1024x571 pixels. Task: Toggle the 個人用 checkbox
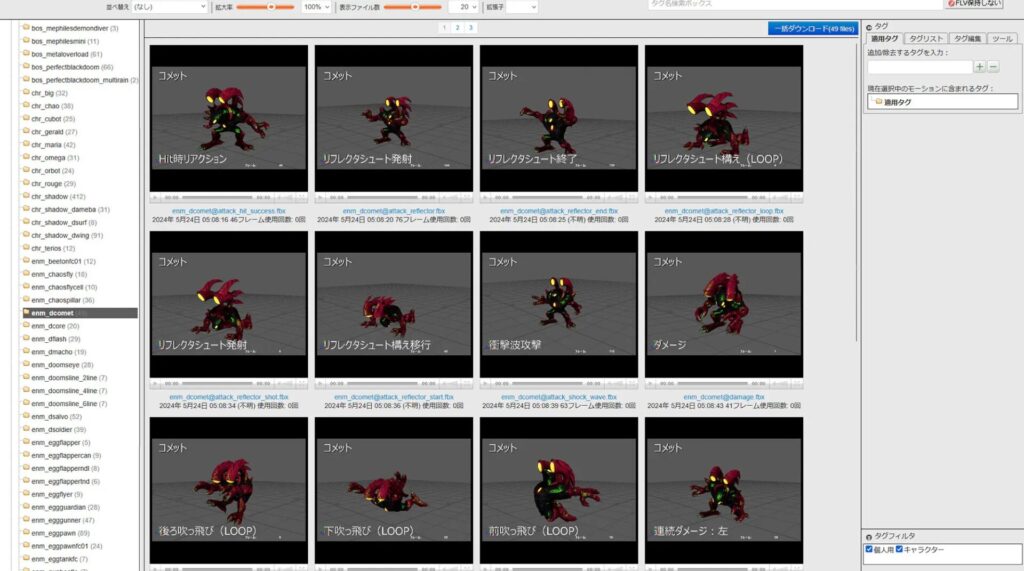(869, 549)
